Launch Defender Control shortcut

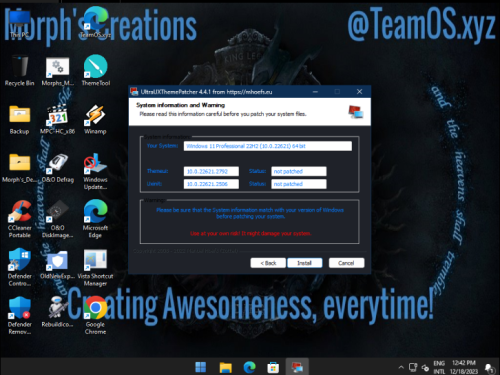(19, 268)
